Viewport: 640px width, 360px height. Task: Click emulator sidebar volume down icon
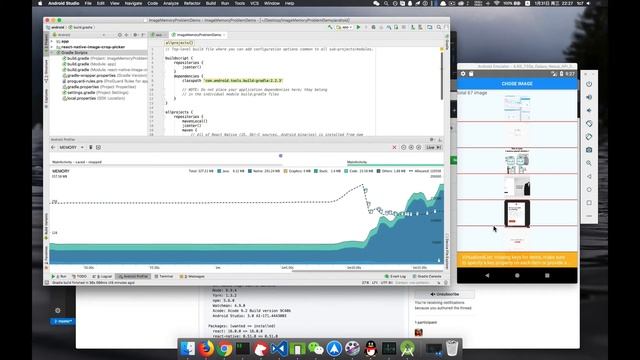click(x=589, y=110)
